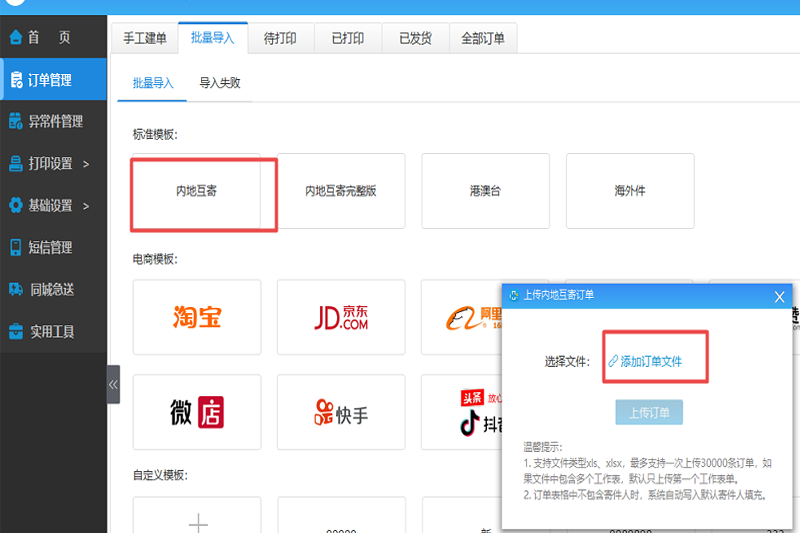This screenshot has height=533, width=800.
Task: Select the JD.COM 京东 template
Action: [341, 317]
